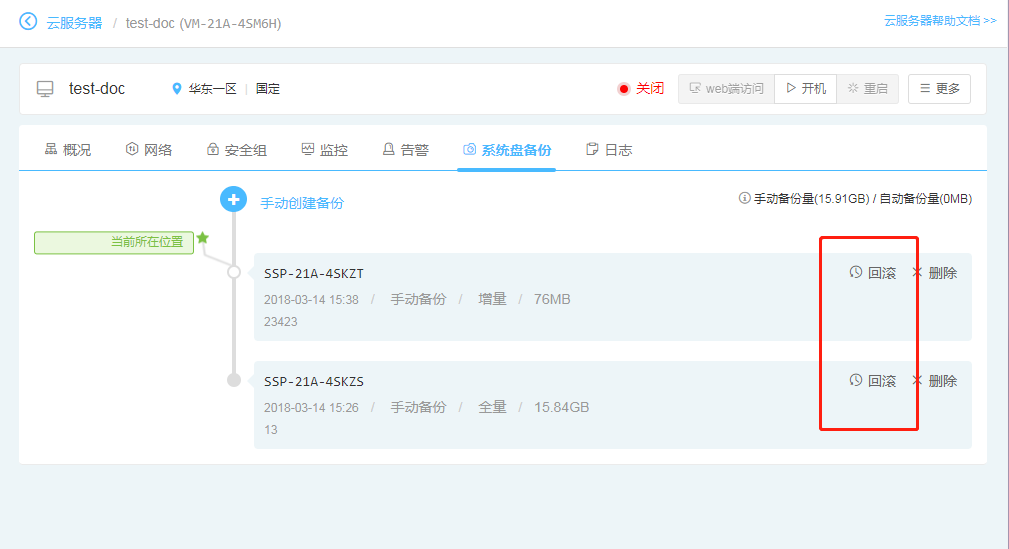This screenshot has height=549, width=1009.
Task: Switch to the 安全组 tab
Action: coord(236,150)
